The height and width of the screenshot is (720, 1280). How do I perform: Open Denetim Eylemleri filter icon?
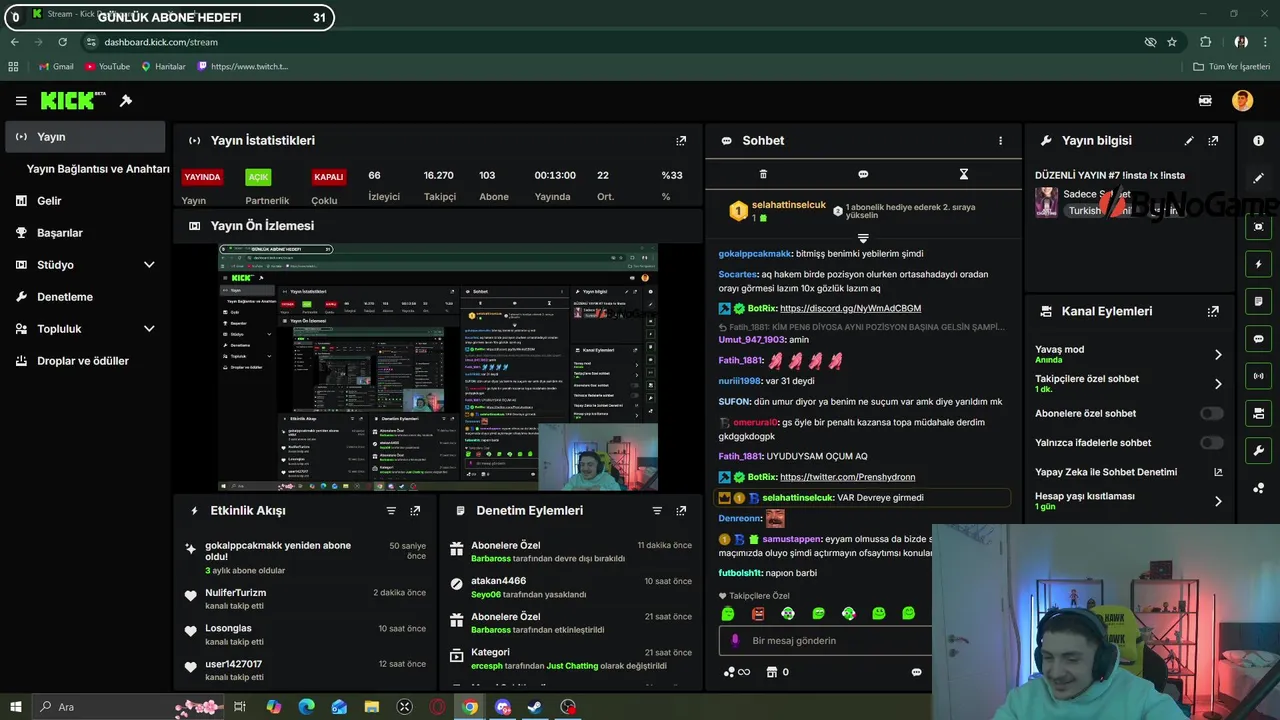[657, 511]
